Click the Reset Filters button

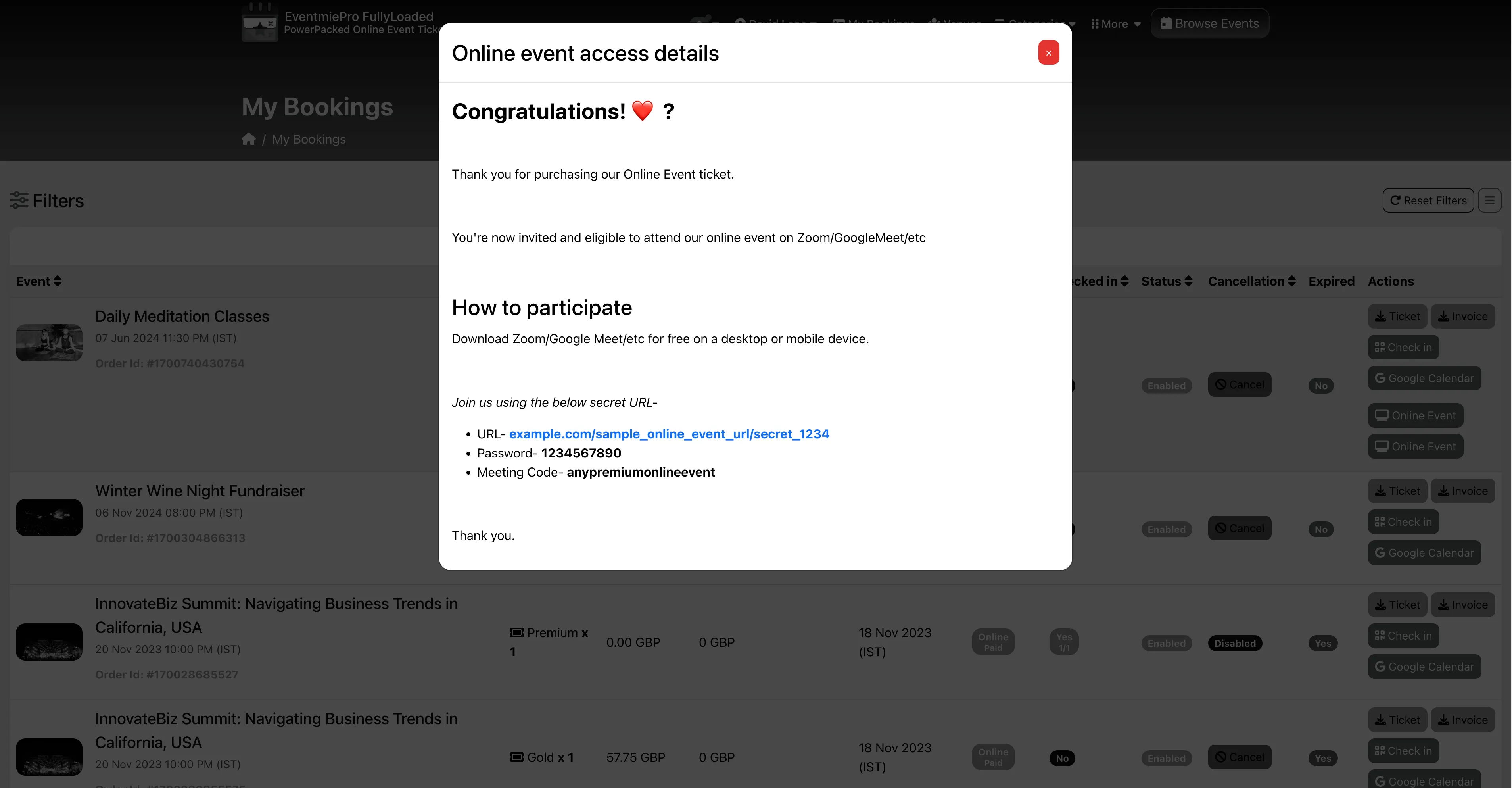1428,200
